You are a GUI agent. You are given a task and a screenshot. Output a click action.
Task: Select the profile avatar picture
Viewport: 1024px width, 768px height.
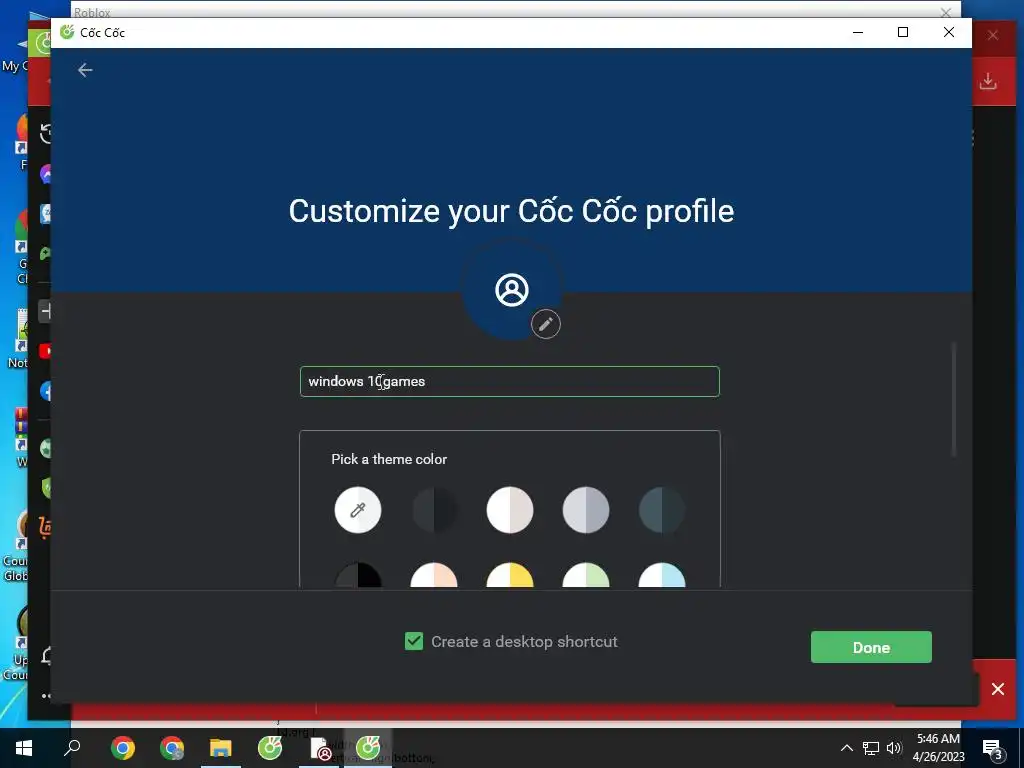click(x=512, y=290)
